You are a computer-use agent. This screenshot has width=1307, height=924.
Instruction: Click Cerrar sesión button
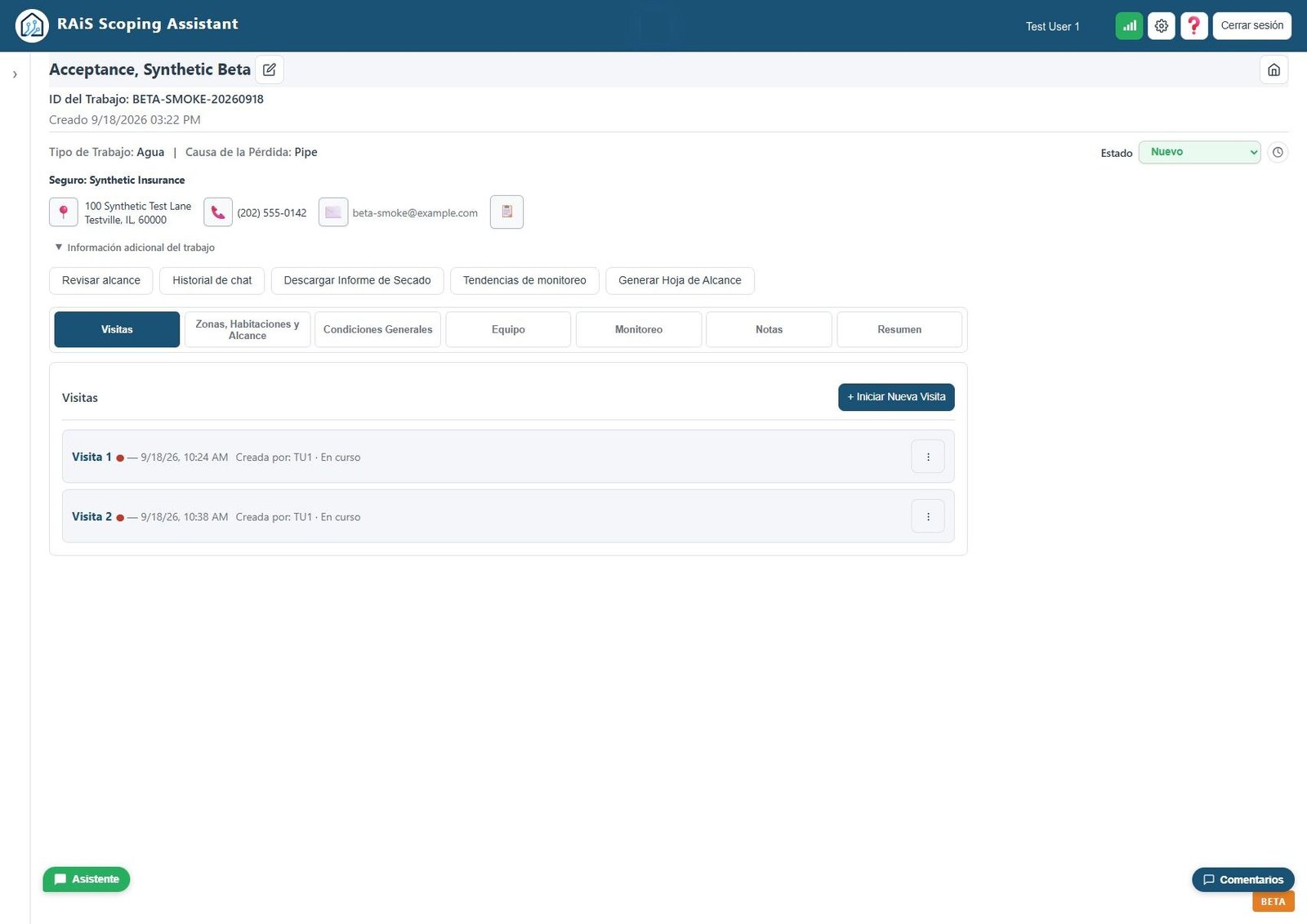tap(1251, 25)
